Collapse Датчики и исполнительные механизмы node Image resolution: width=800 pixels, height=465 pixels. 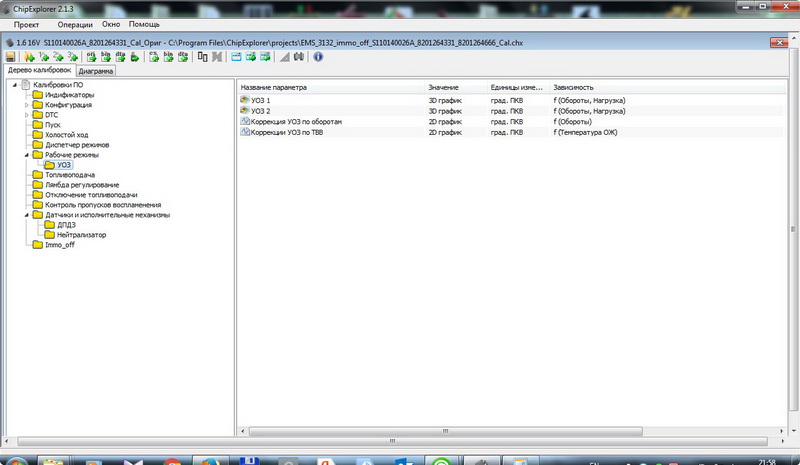click(27, 215)
